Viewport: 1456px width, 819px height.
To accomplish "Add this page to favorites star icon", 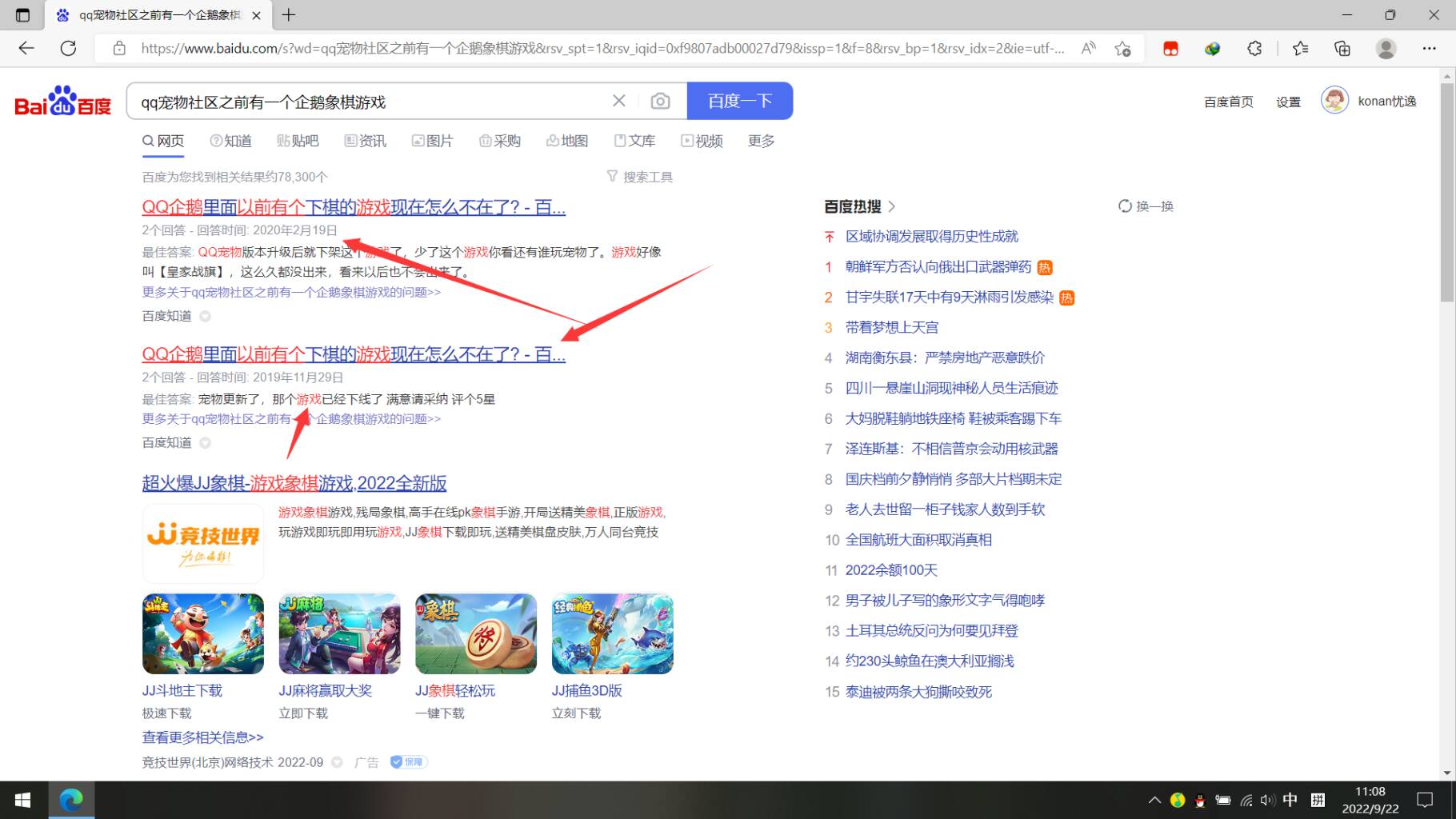I will coord(1122,48).
